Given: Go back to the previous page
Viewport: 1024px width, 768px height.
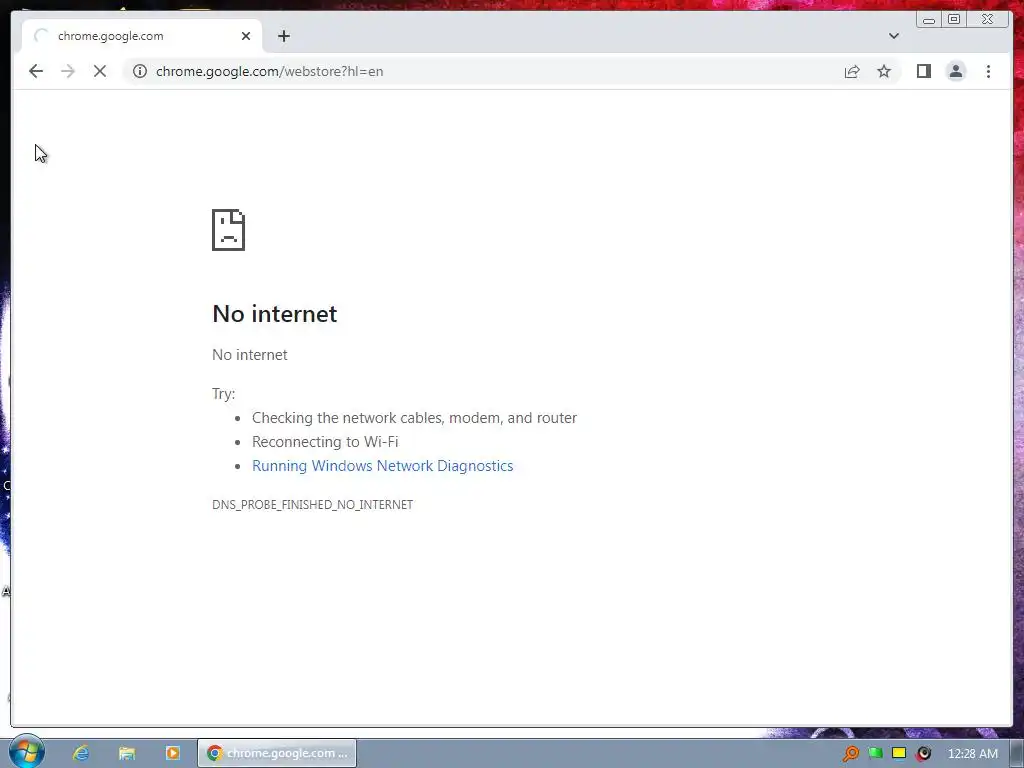Looking at the screenshot, I should (36, 71).
